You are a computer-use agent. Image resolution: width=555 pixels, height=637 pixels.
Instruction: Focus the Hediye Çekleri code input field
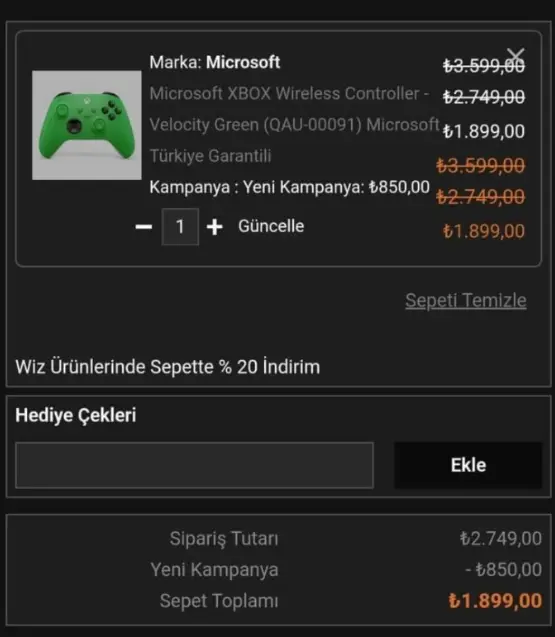click(x=194, y=465)
